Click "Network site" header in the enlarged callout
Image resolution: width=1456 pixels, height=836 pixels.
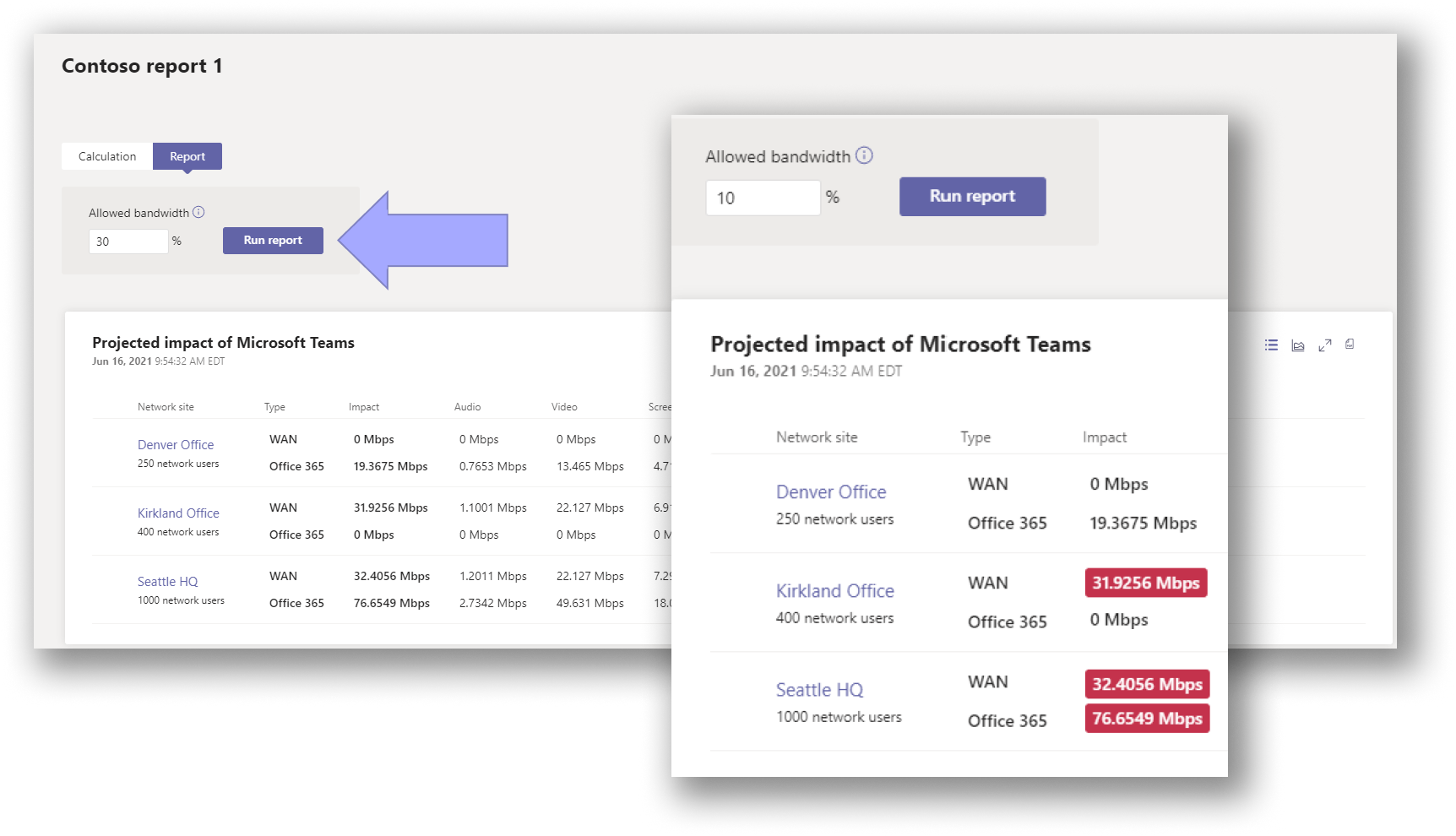pyautogui.click(x=817, y=437)
